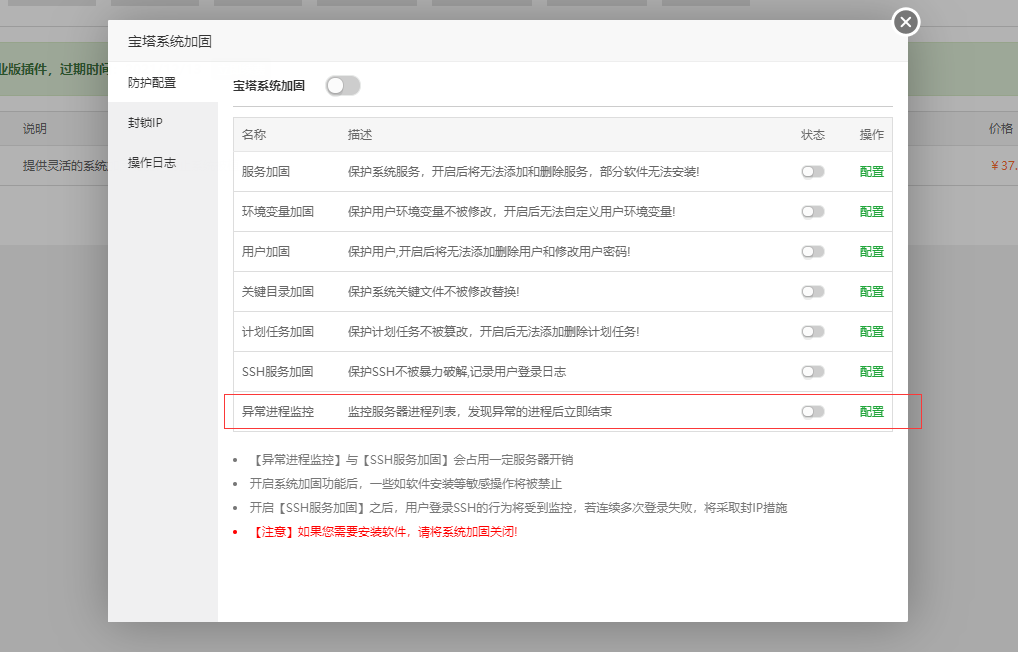The image size is (1018, 652).
Task: Click the 状态 column header
Action: tap(812, 135)
